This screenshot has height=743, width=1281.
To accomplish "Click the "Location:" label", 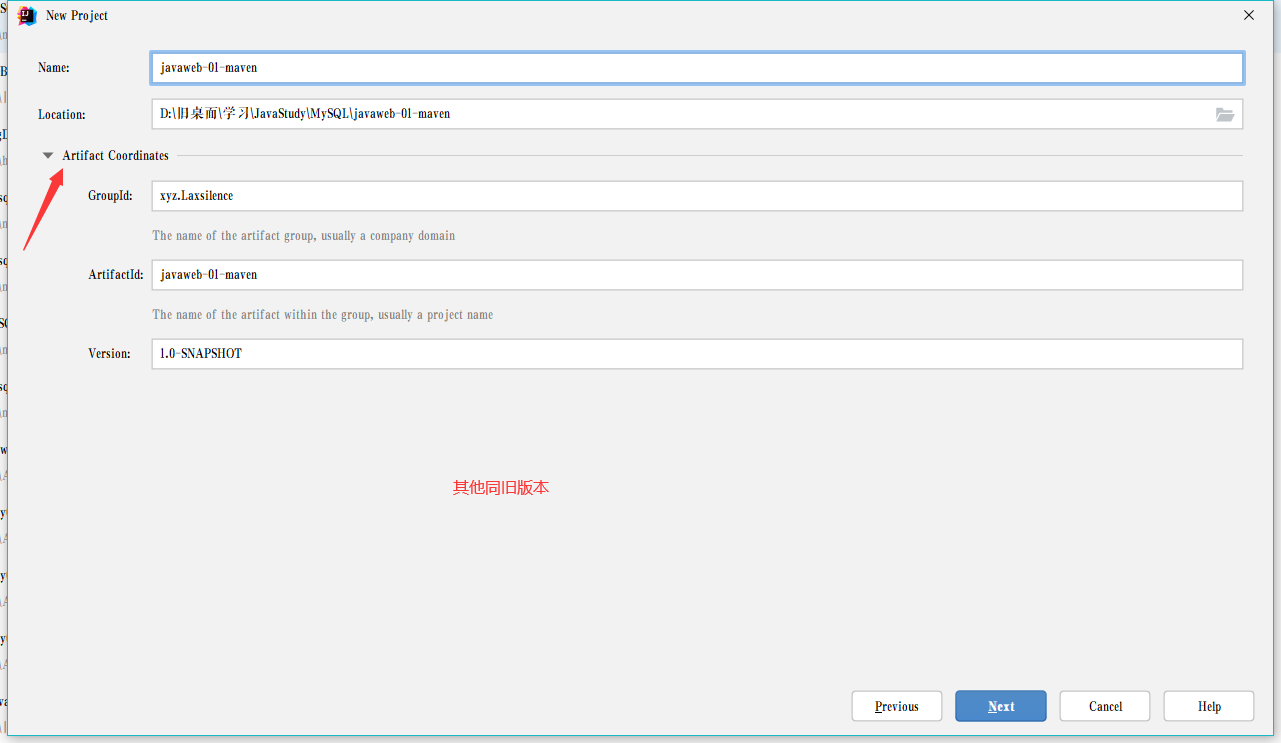I will (x=61, y=115).
